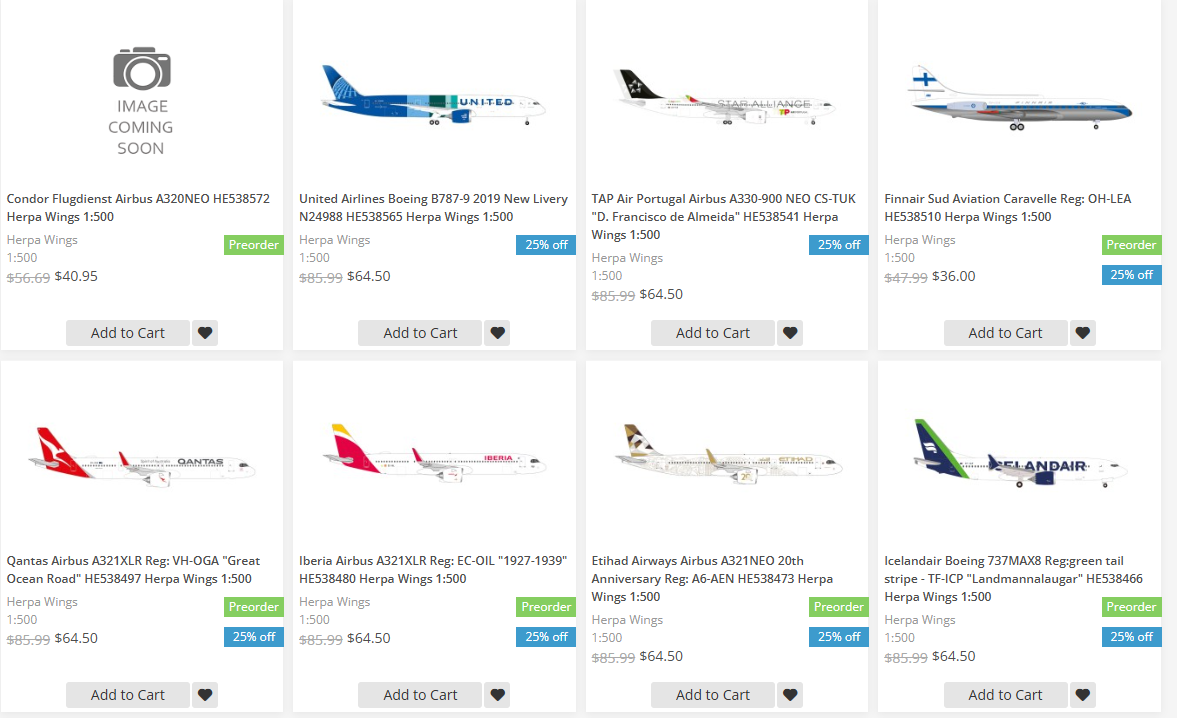View the United Airlines B787-9 model image
This screenshot has width=1177, height=718.
pyautogui.click(x=434, y=96)
